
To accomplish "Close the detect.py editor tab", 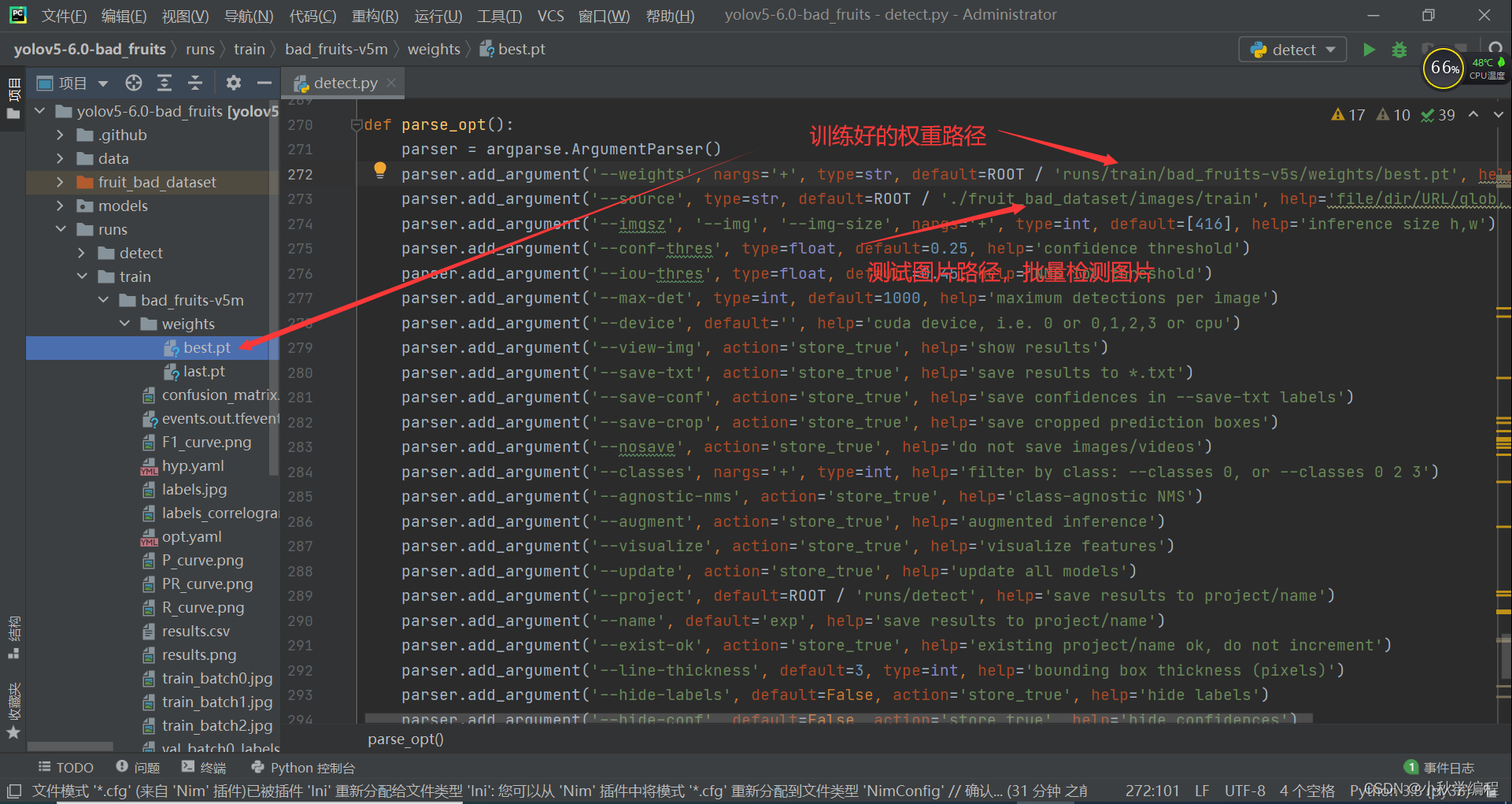I will coord(391,82).
